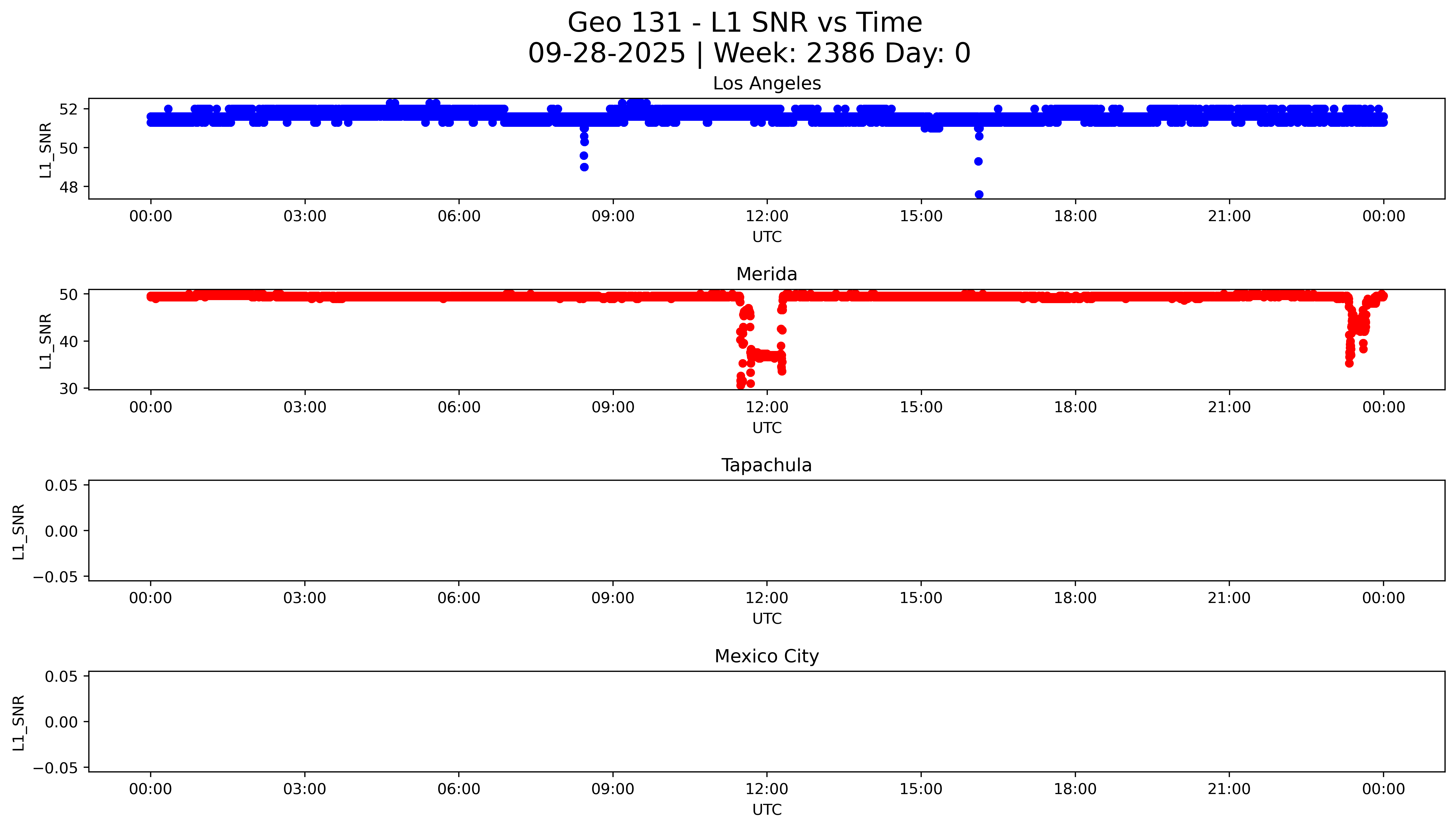Click the blue dip point at 49 near 08:30
Screen dimensions: 1456x829
coord(584,167)
